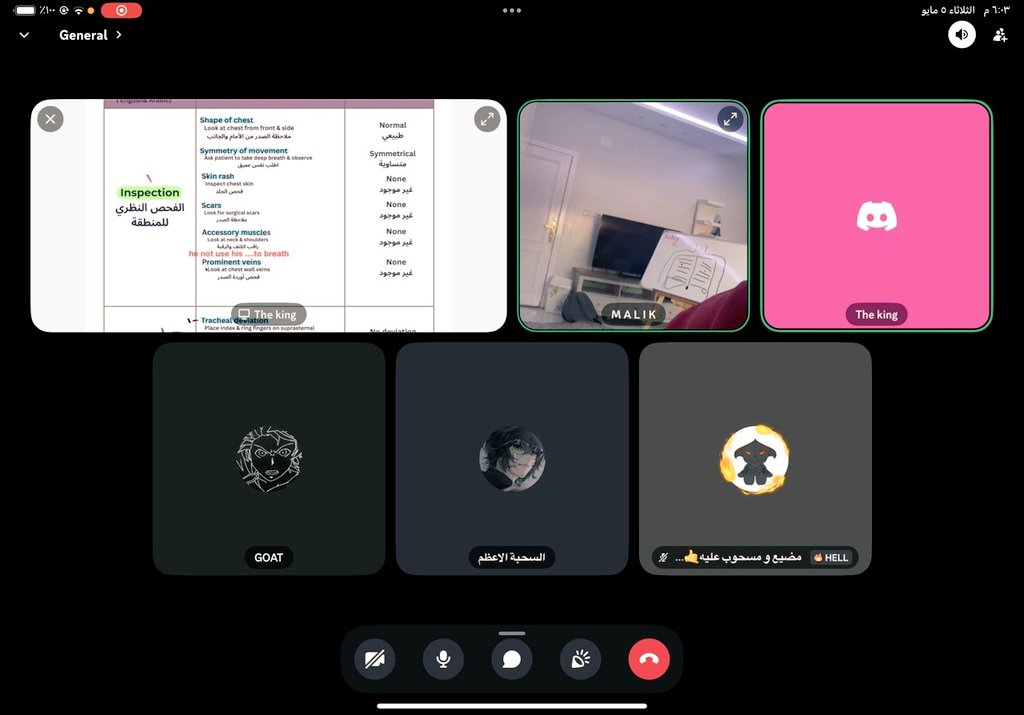This screenshot has width=1024, height=715.
Task: Tap the MALIK name label
Action: pos(633,314)
